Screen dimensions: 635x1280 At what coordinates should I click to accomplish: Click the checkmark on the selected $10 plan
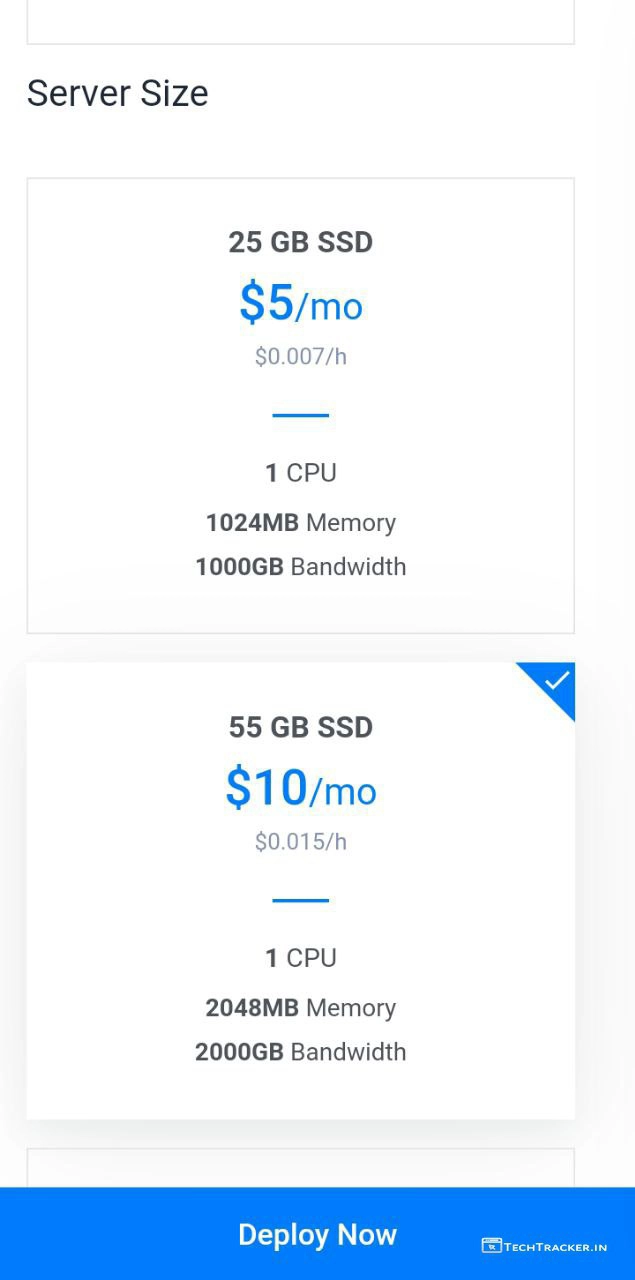557,681
